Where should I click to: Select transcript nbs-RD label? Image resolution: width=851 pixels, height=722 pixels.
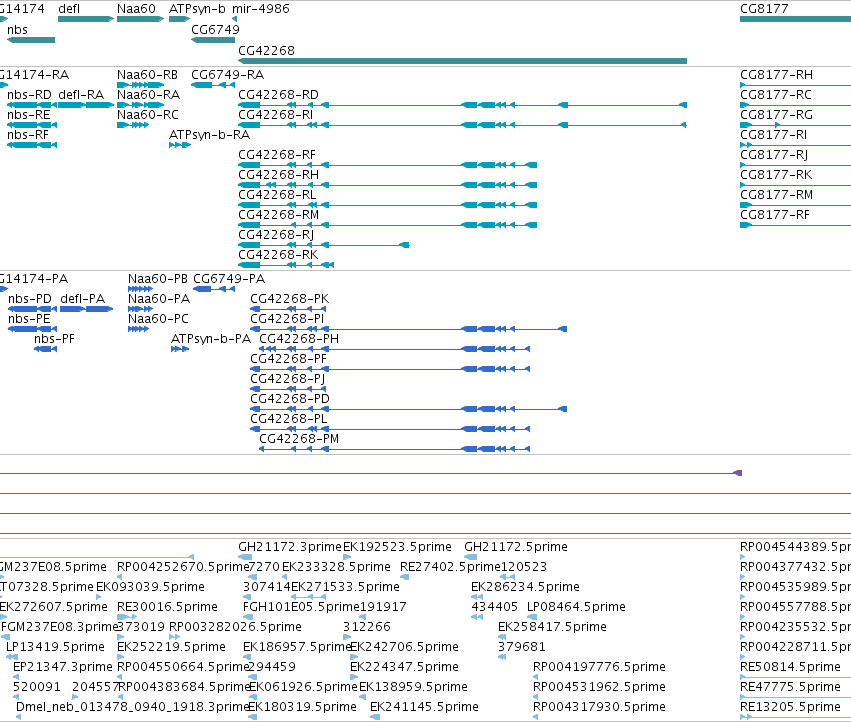point(29,94)
